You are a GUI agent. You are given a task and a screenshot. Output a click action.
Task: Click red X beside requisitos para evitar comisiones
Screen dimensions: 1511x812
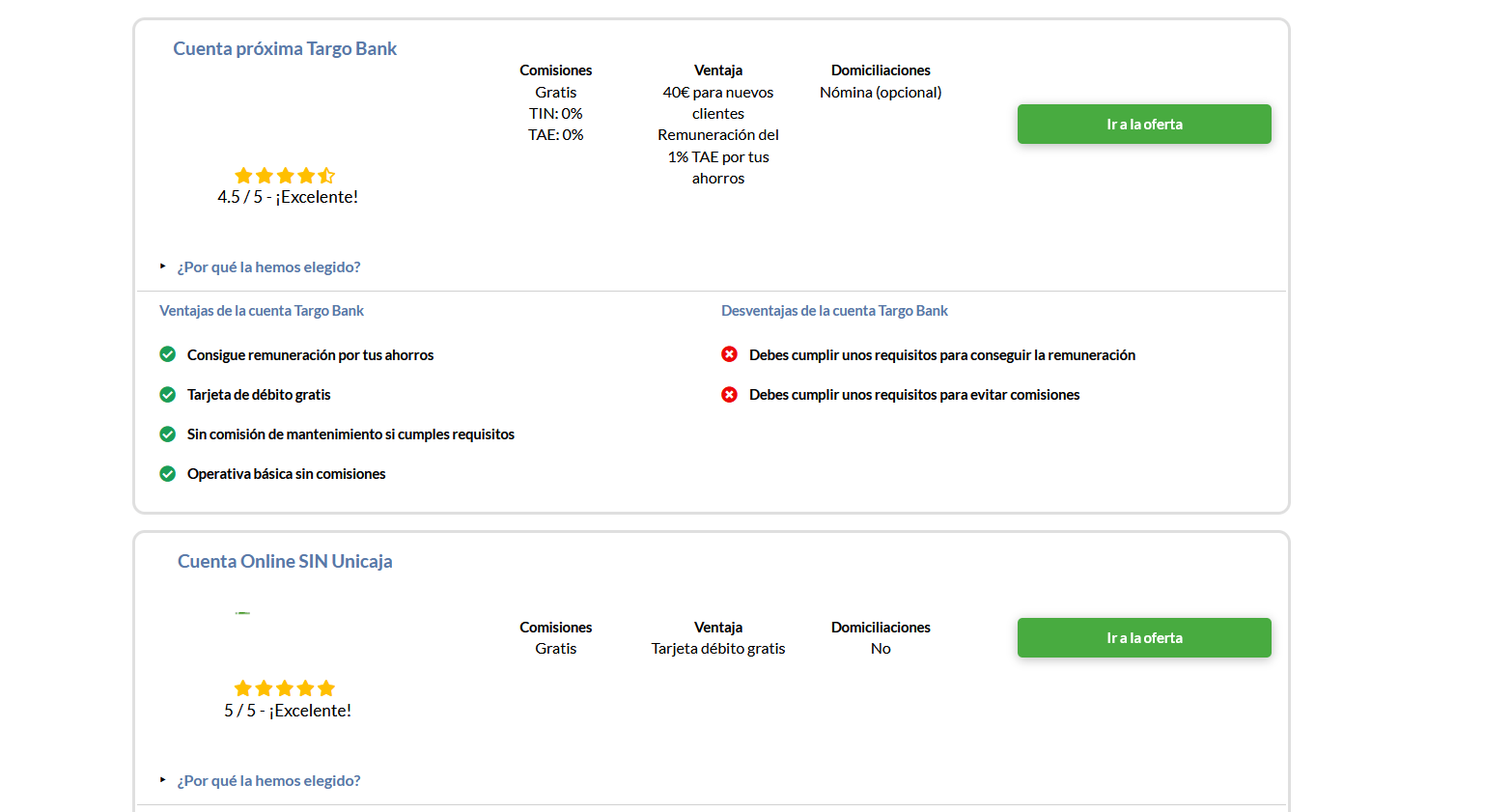pyautogui.click(x=730, y=395)
